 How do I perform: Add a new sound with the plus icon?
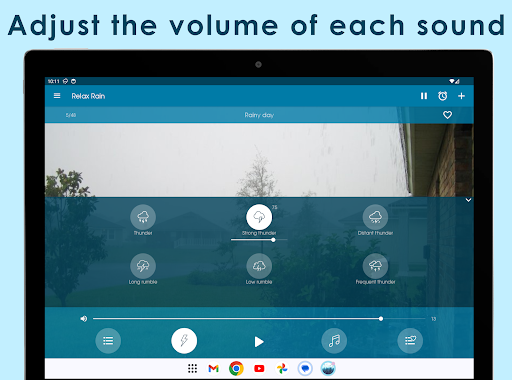point(461,96)
